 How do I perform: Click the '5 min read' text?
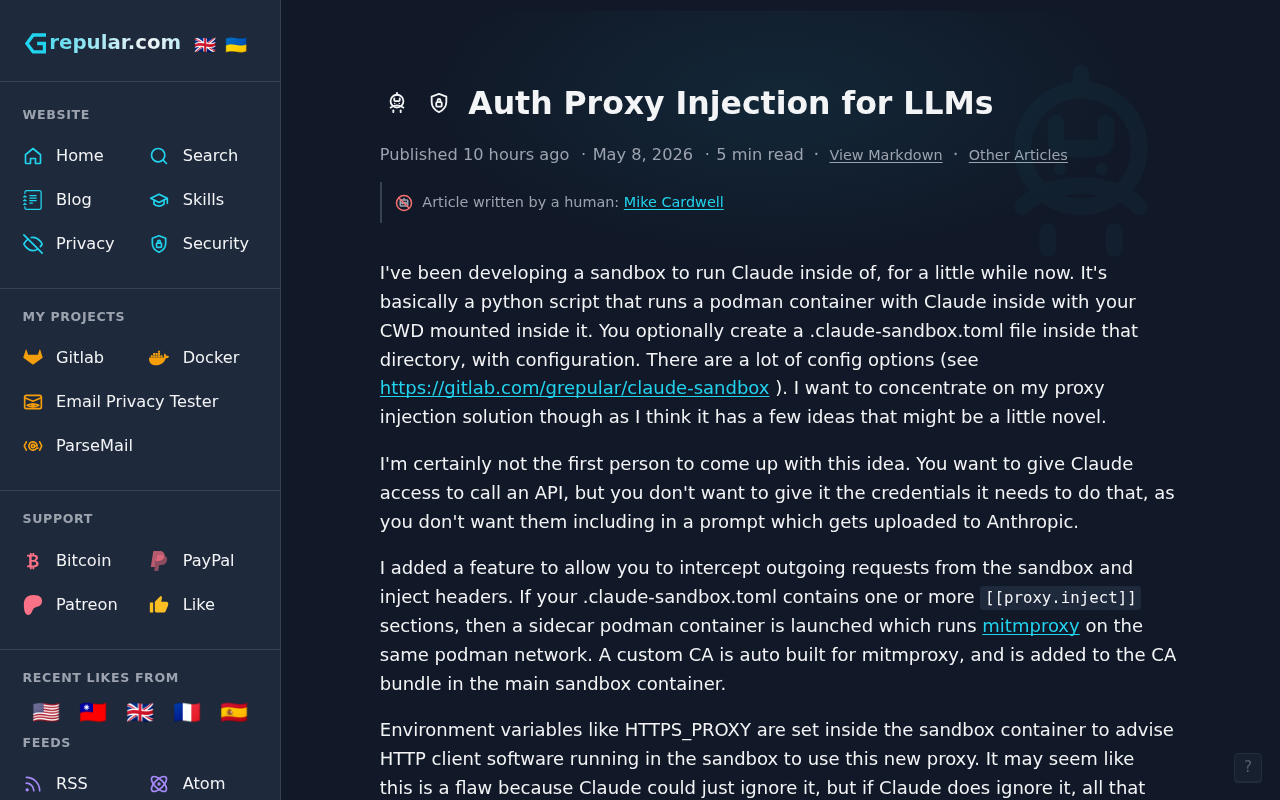click(x=760, y=155)
